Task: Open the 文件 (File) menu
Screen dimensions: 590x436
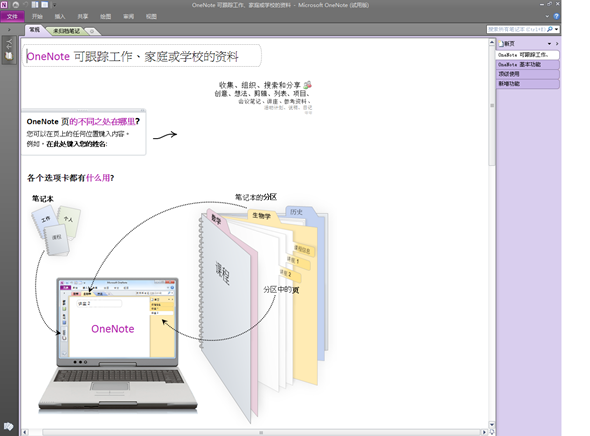Action: pyautogui.click(x=12, y=17)
